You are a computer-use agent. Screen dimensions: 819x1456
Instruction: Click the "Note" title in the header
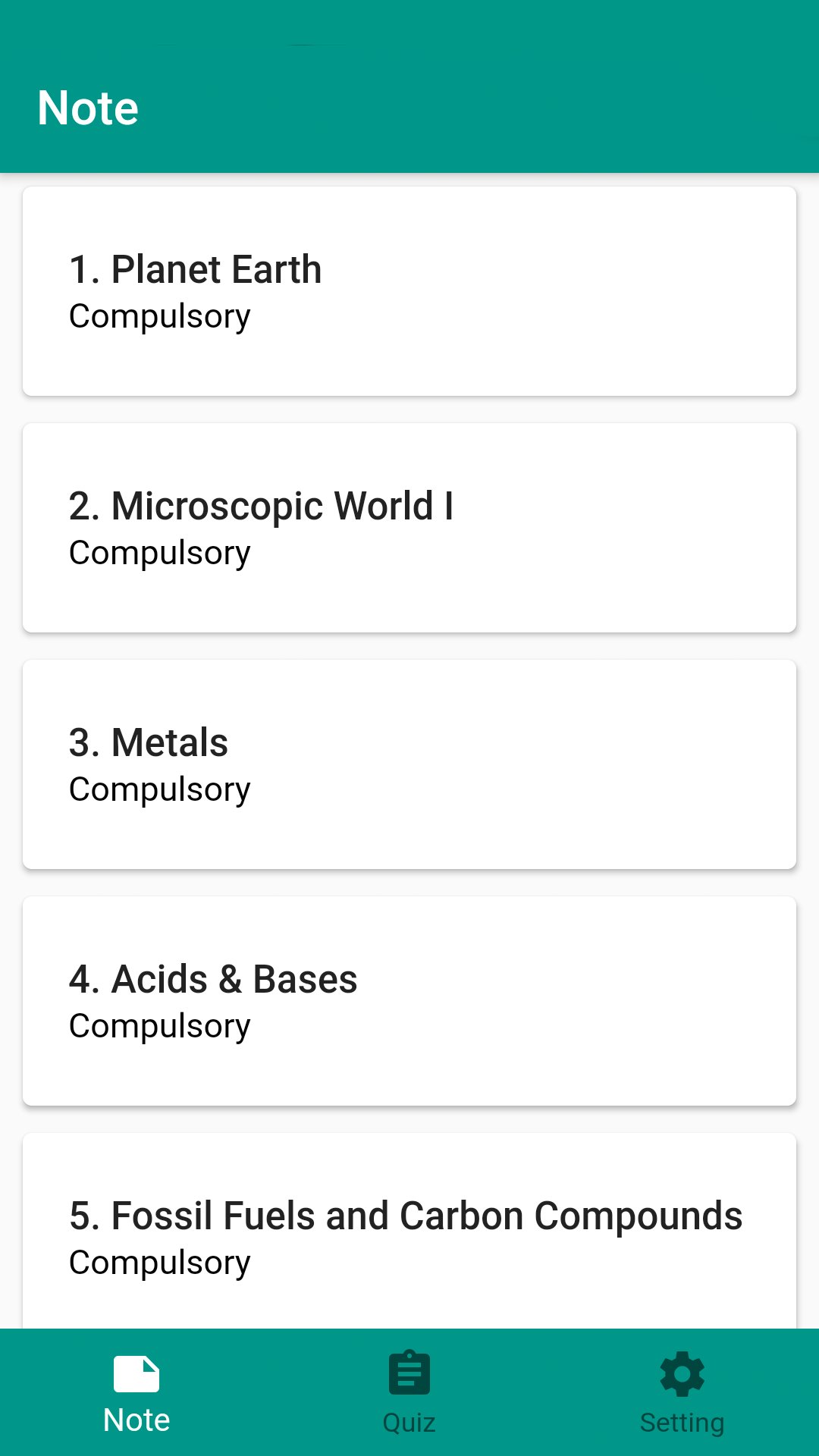(x=88, y=108)
